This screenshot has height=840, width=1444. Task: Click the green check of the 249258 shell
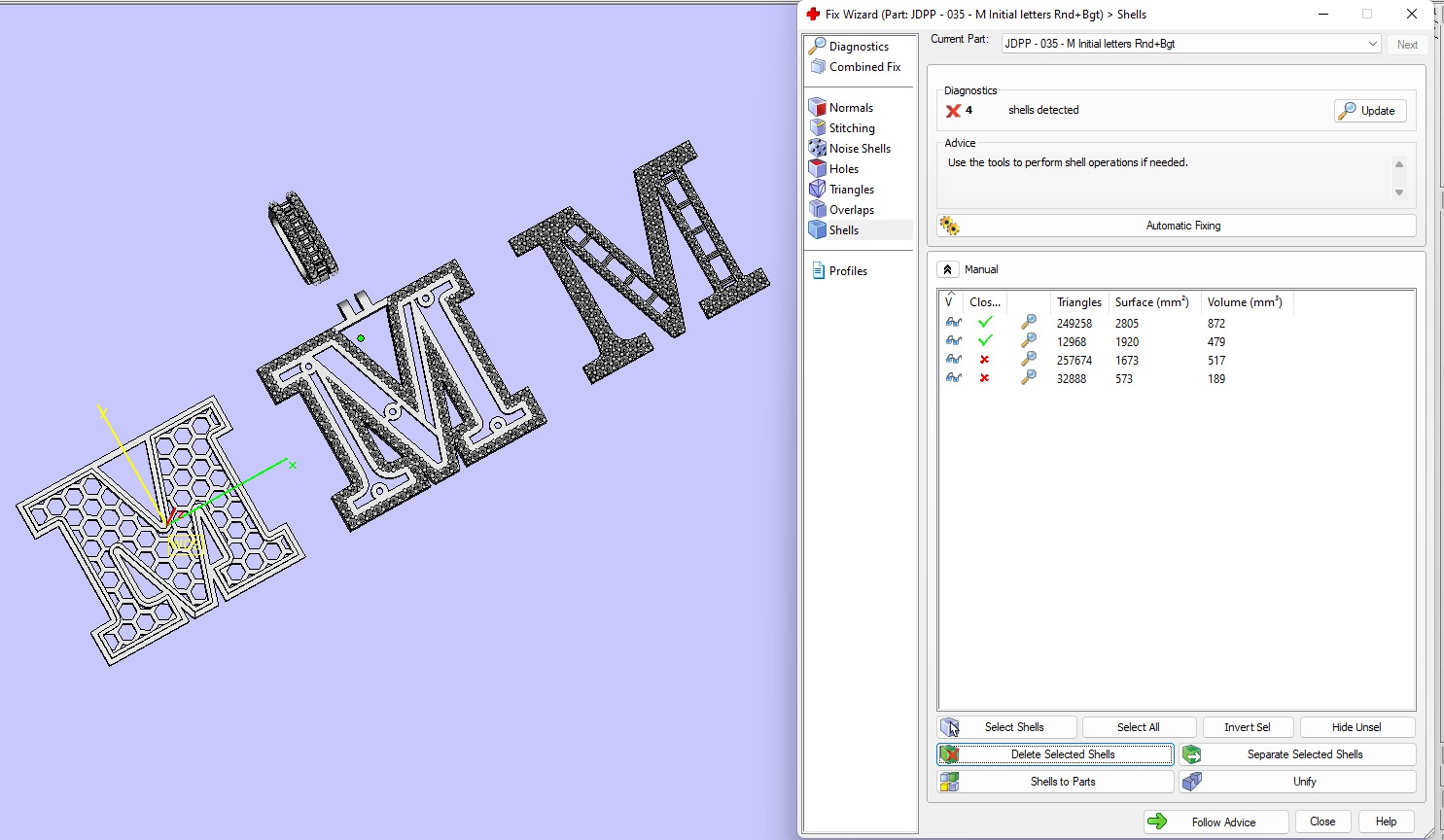pos(985,323)
